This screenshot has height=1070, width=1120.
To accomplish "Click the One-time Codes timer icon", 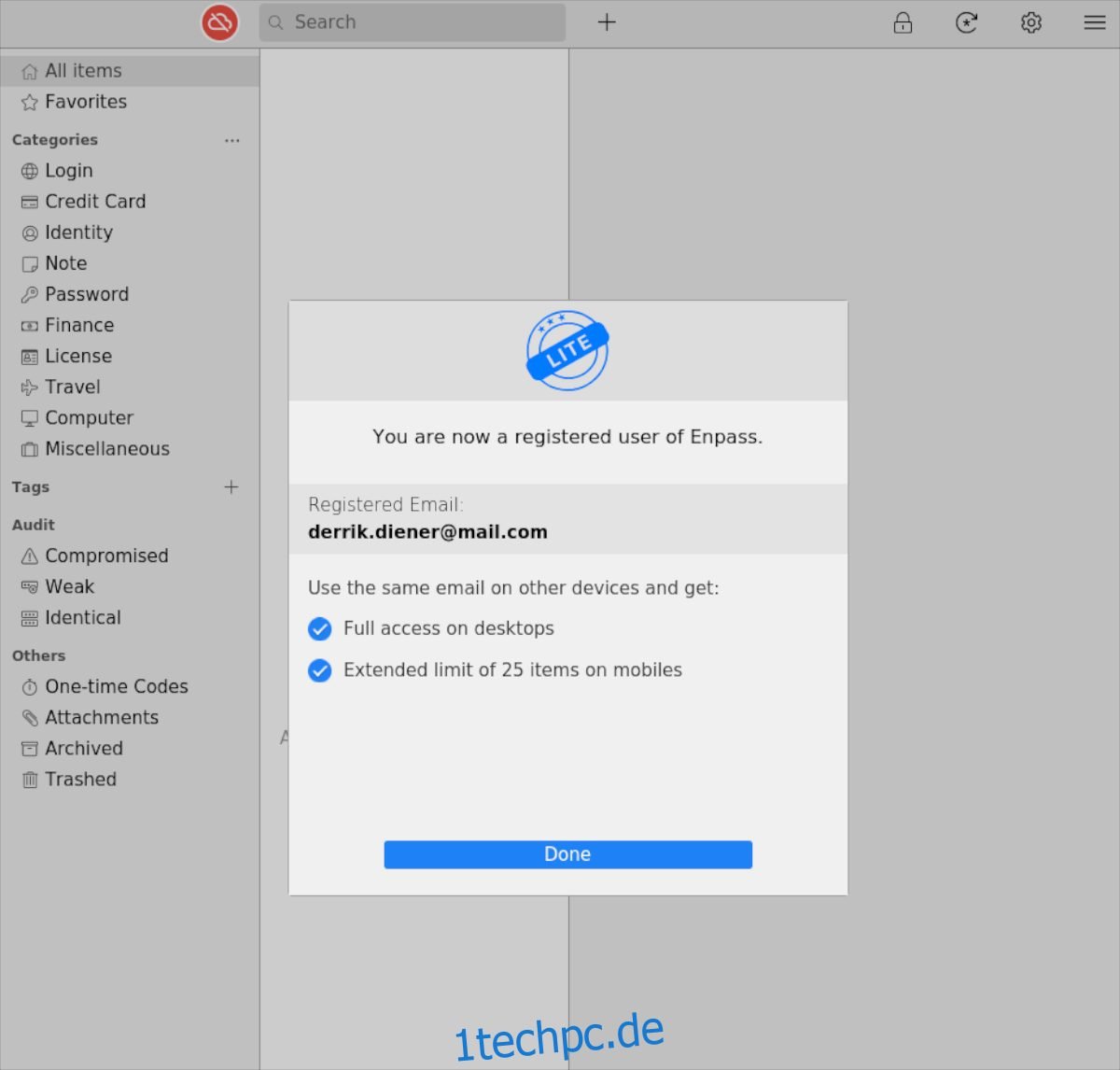I will point(30,687).
